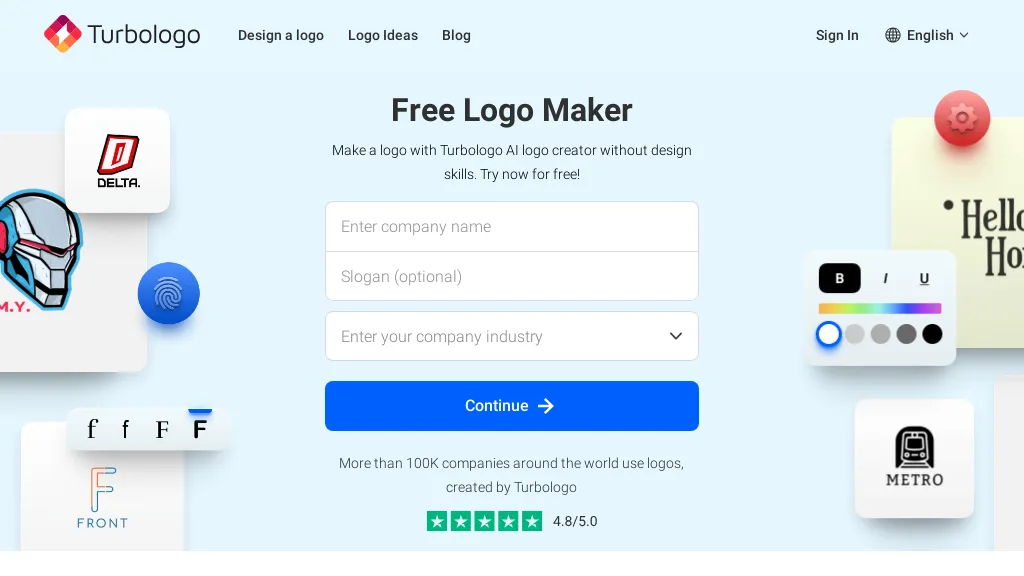Click the green Trustpilot star rating
Screen dimensions: 1024x576
tap(484, 521)
